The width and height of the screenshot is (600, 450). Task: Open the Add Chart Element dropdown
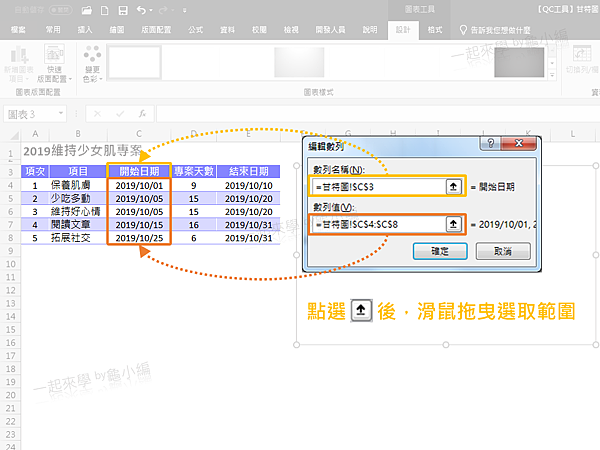19,64
